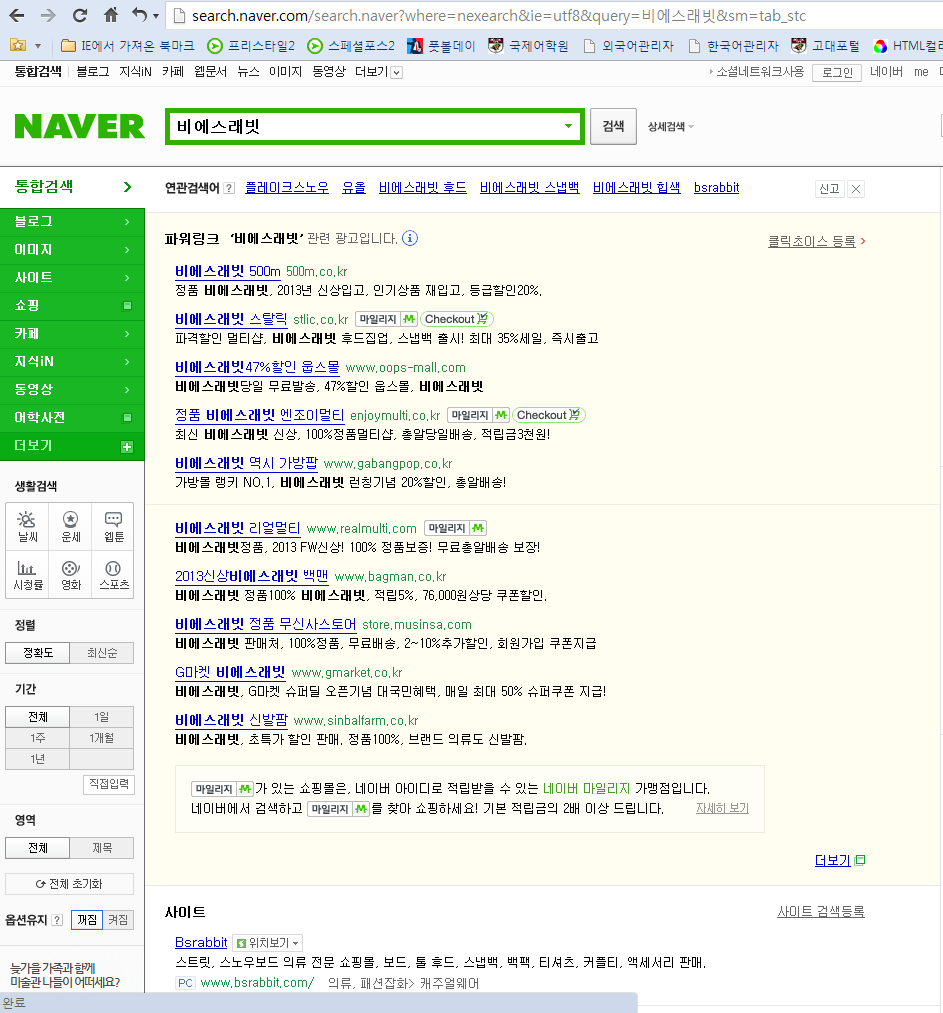Click the power link info icon
Image resolution: width=943 pixels, height=1013 pixels.
coord(410,238)
